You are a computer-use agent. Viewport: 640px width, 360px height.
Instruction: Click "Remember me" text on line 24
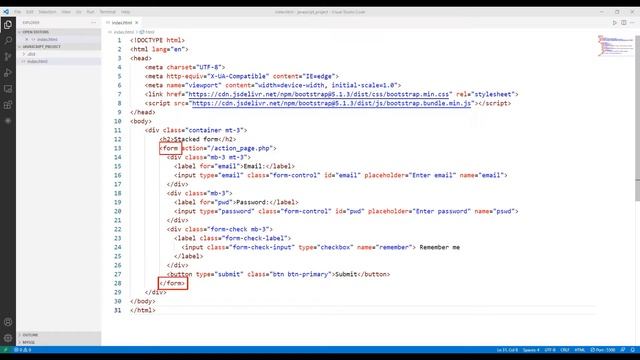pos(440,247)
